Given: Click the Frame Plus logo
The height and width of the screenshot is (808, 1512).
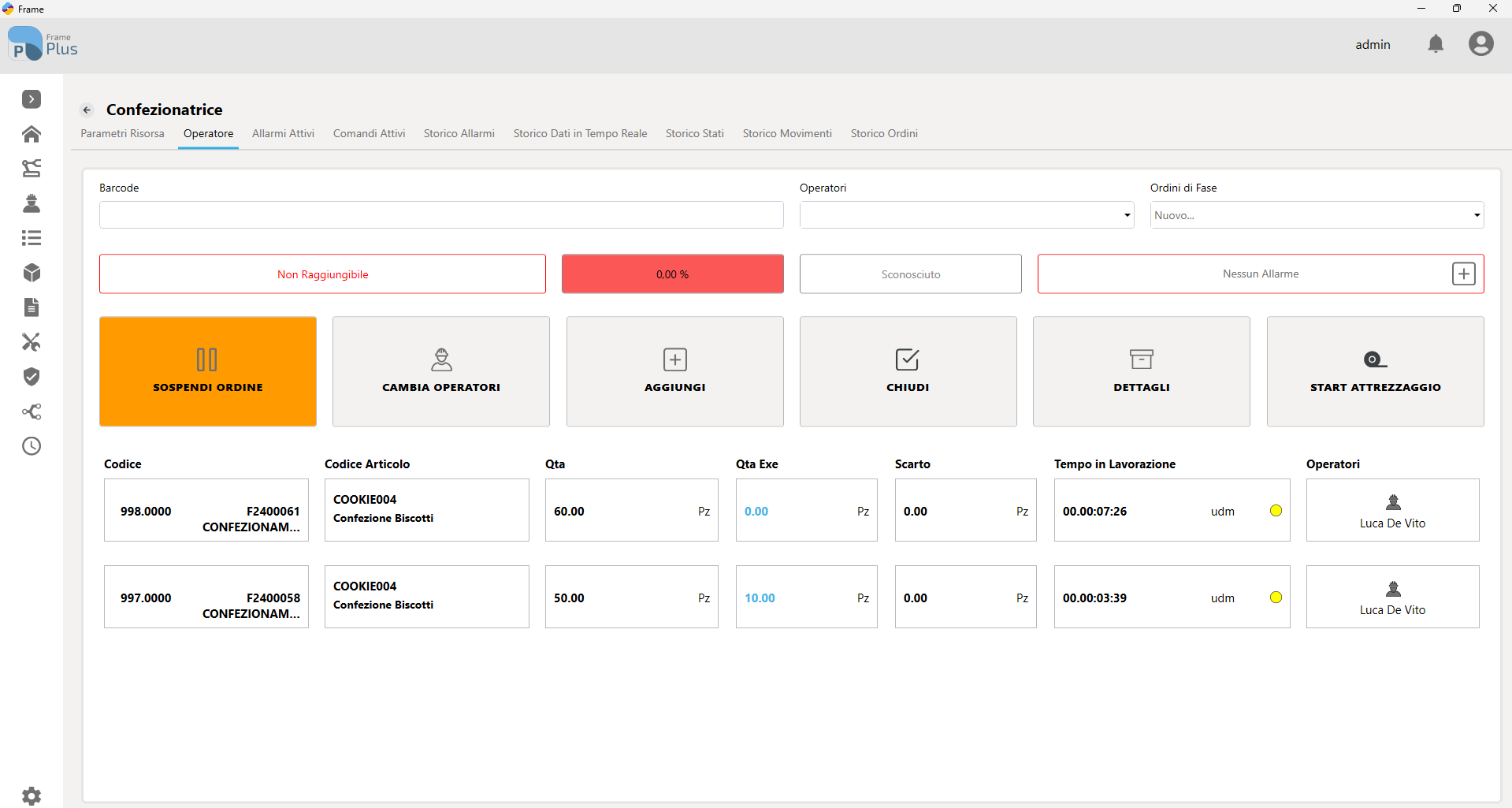Looking at the screenshot, I should click(43, 43).
